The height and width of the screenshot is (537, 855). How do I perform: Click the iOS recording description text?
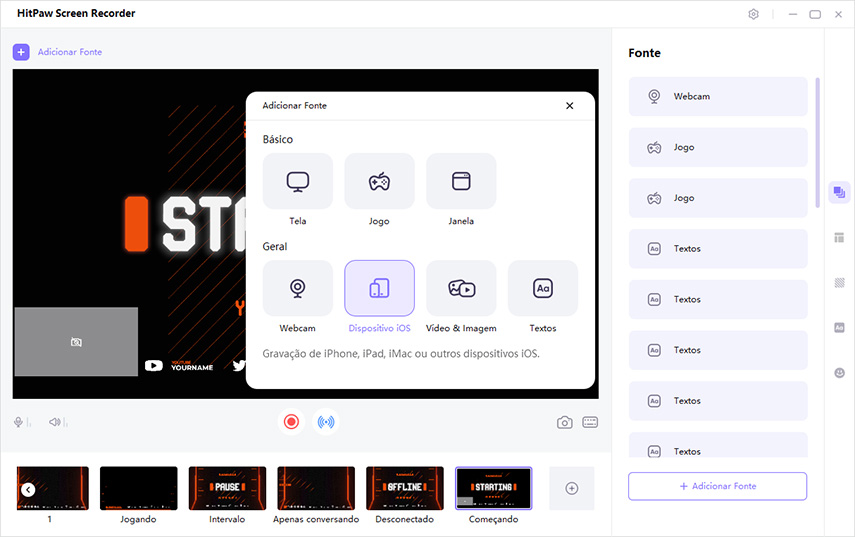click(401, 354)
